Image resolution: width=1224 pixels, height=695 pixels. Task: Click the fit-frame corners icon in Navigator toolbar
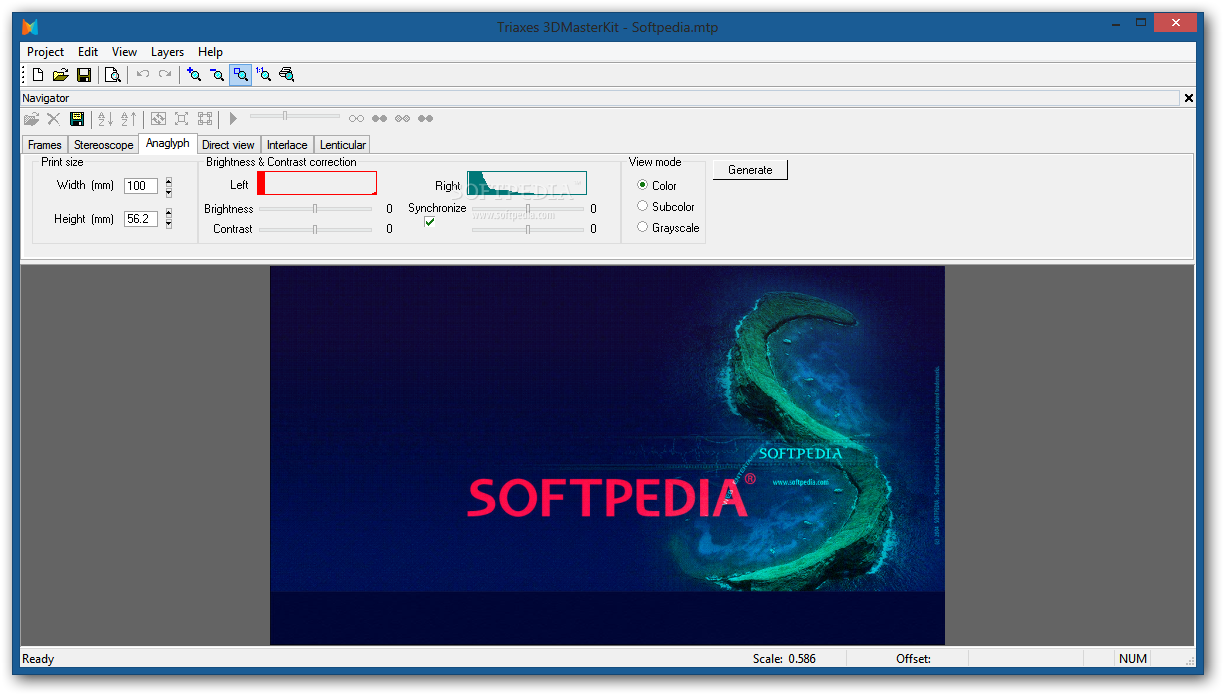coord(181,119)
